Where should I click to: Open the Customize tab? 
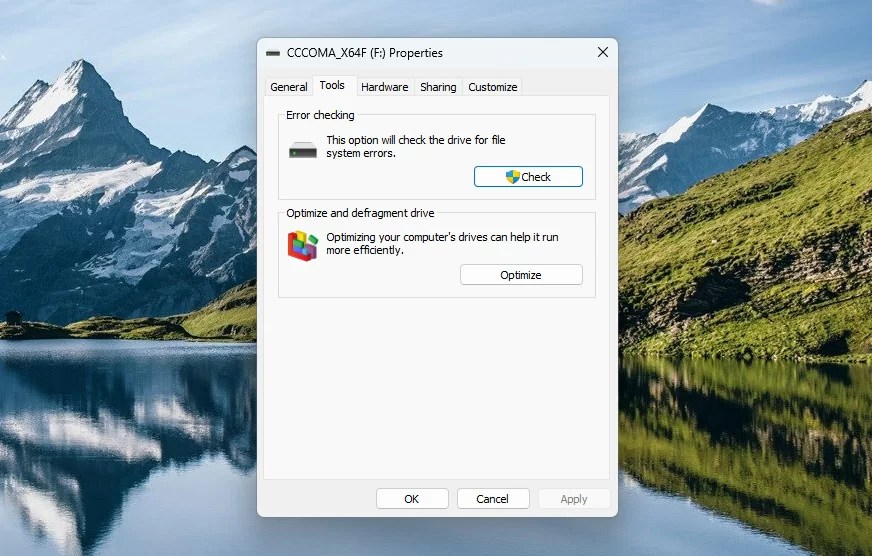click(493, 87)
